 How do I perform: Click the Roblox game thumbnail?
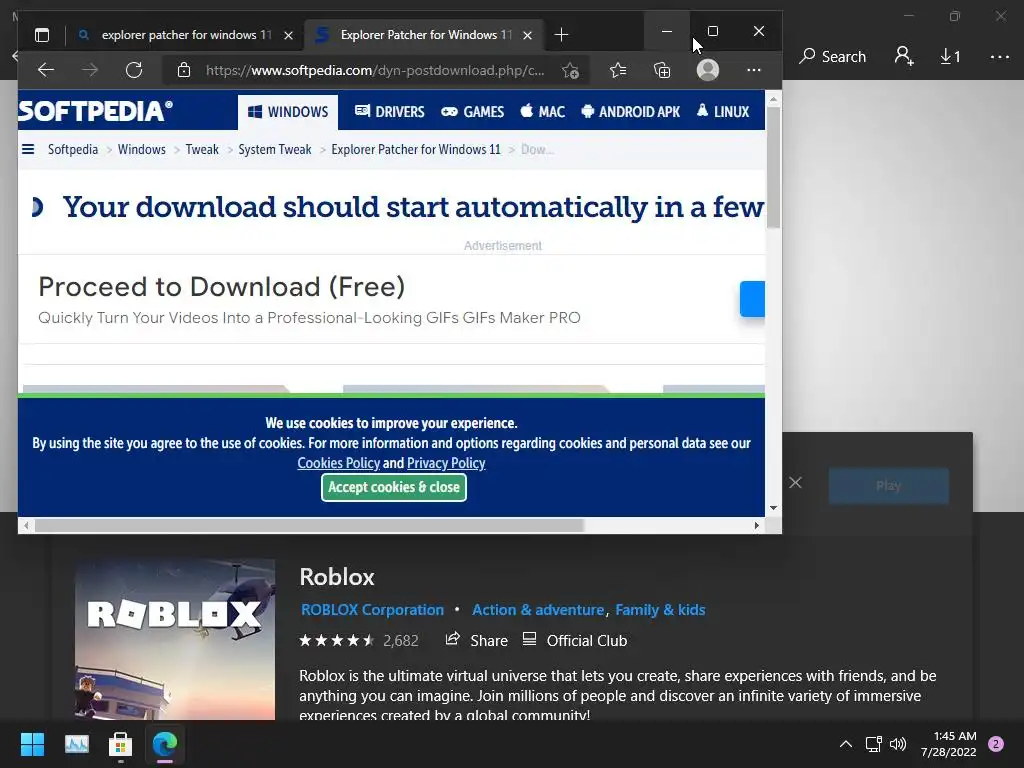(x=175, y=639)
